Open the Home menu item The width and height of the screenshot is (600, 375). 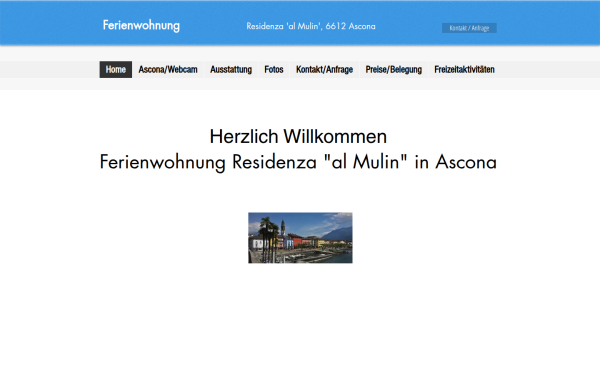point(116,70)
